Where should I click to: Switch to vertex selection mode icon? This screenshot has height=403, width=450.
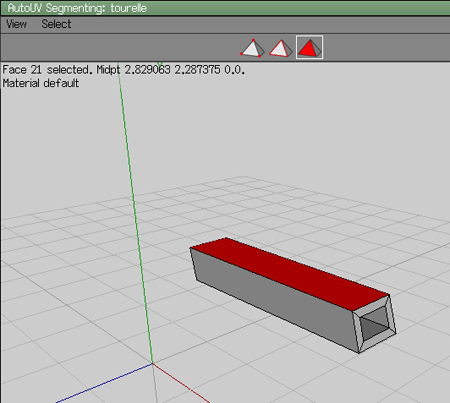coord(252,48)
